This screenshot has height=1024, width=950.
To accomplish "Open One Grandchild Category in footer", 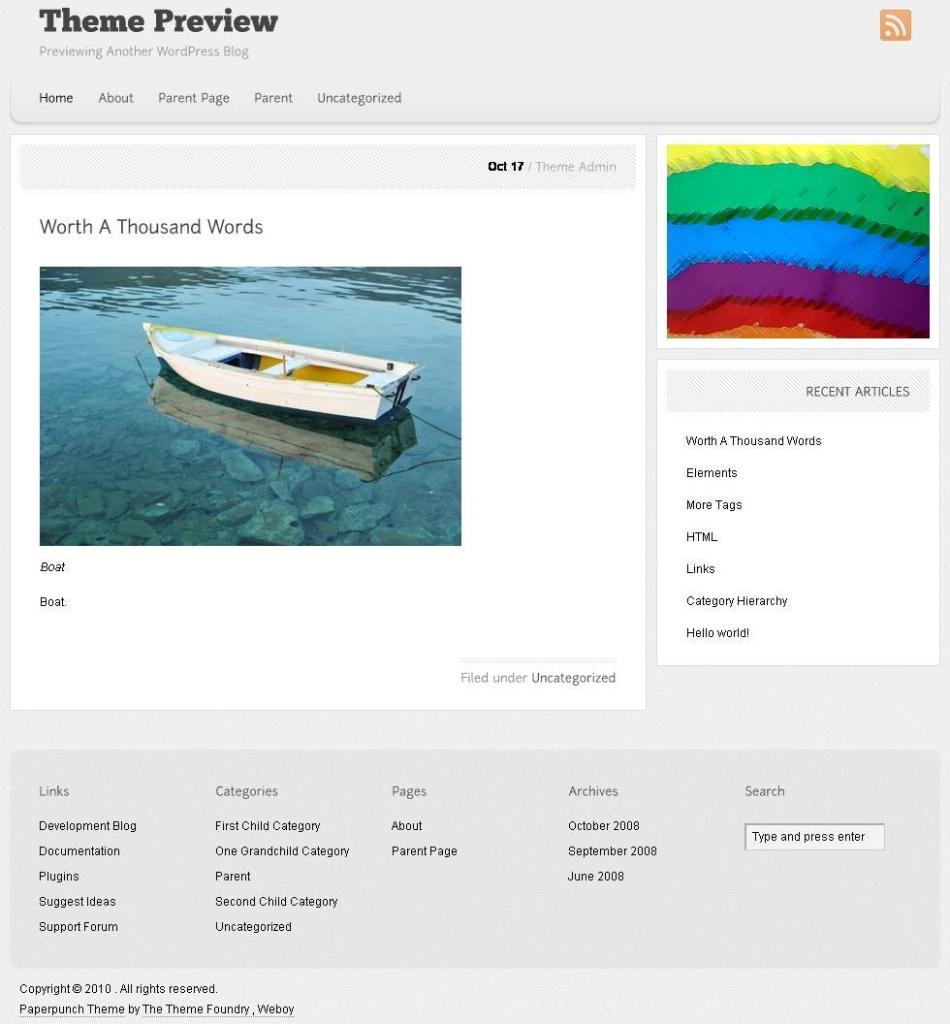I will 282,851.
